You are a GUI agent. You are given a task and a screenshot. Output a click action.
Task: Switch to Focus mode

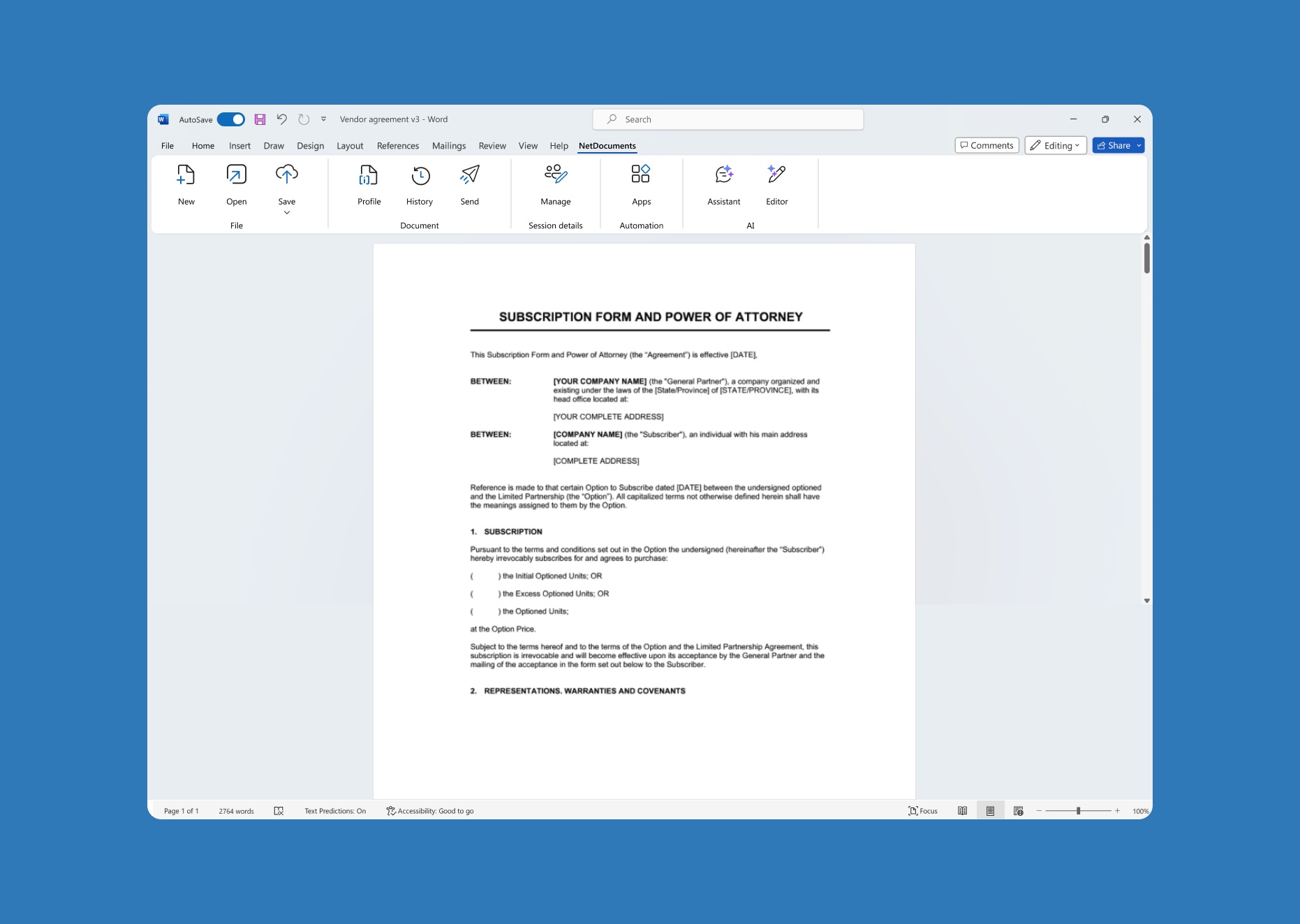click(x=923, y=811)
